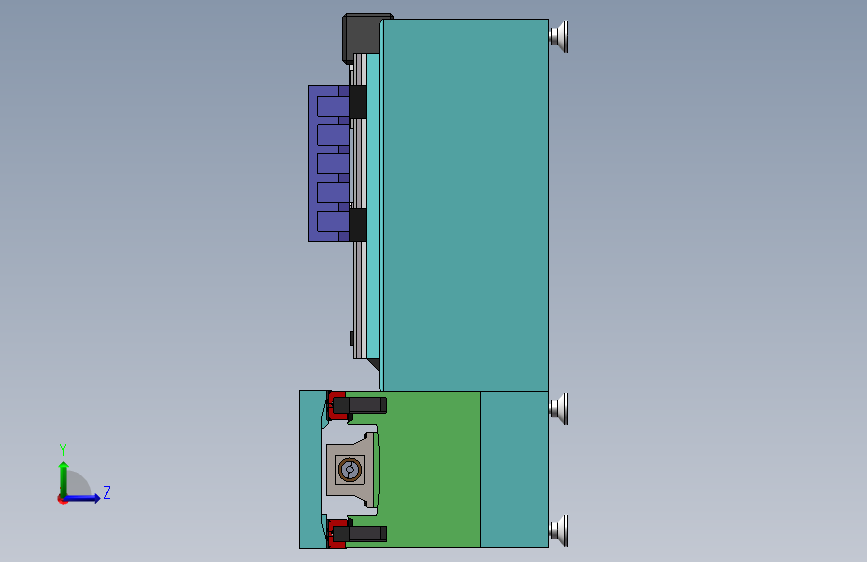Pick the dark gray motor cap on top
The height and width of the screenshot is (562, 867).
361,37
